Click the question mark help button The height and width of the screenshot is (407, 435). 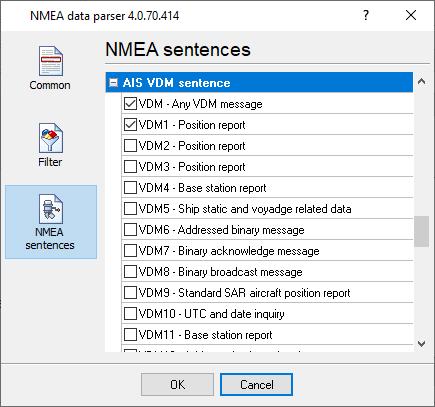(x=366, y=15)
